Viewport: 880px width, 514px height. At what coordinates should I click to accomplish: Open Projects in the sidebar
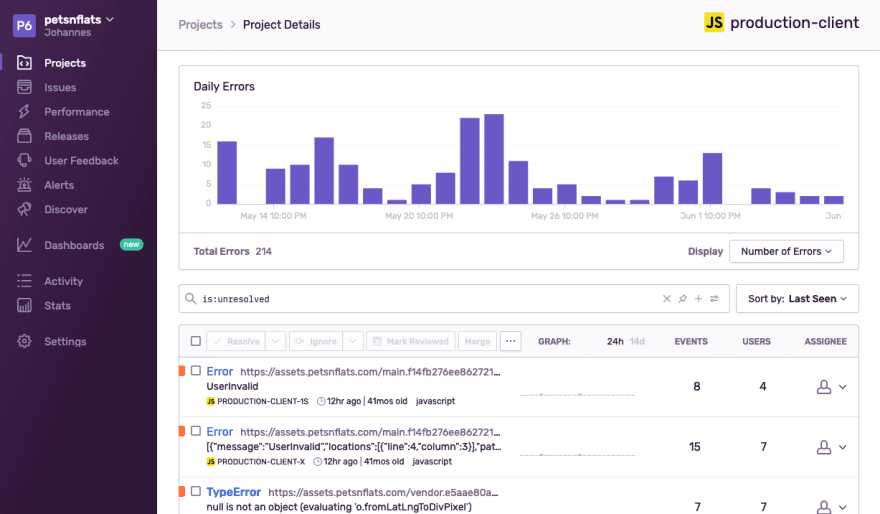65,63
